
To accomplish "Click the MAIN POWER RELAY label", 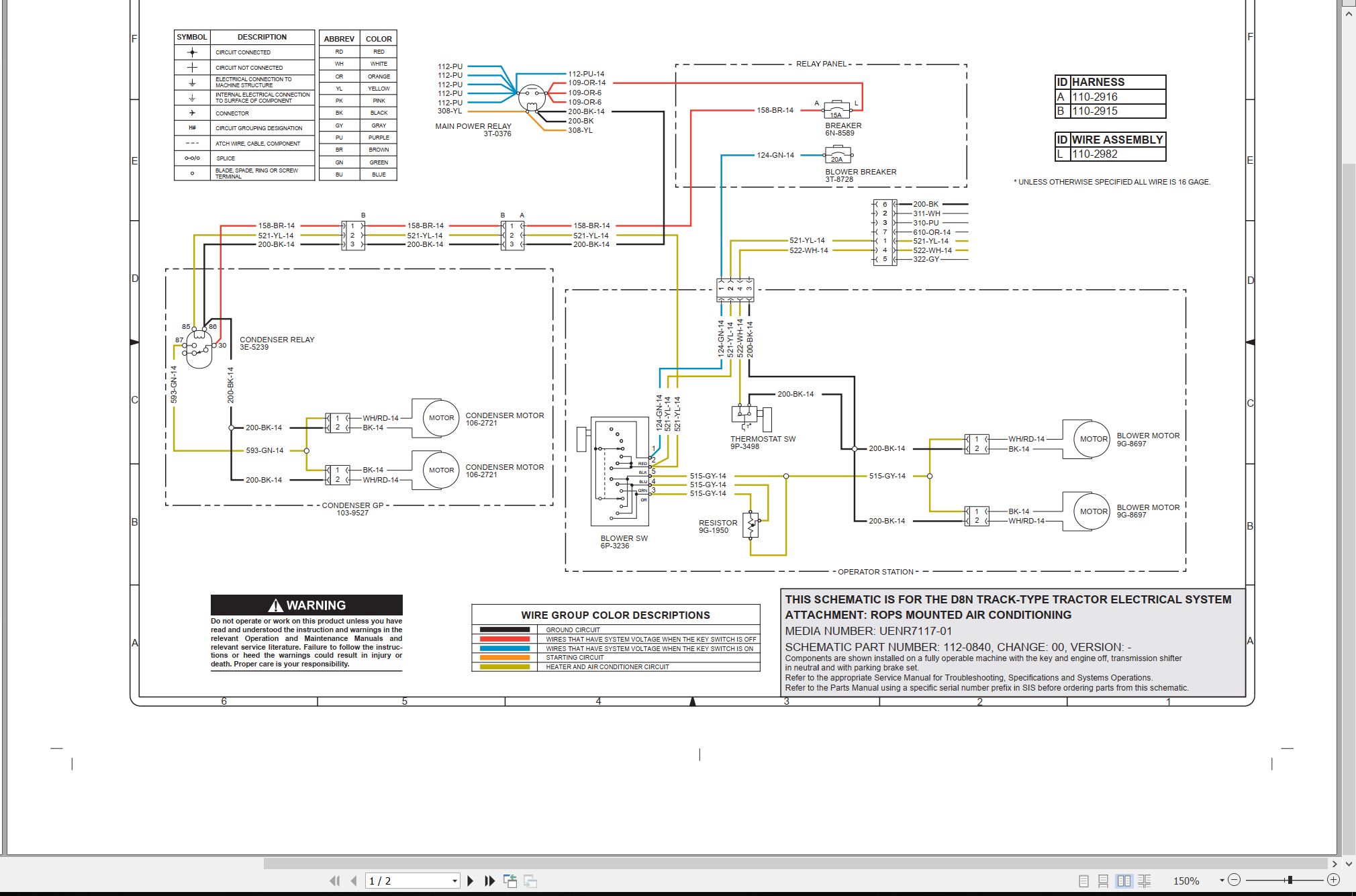I will pyautogui.click(x=473, y=126).
